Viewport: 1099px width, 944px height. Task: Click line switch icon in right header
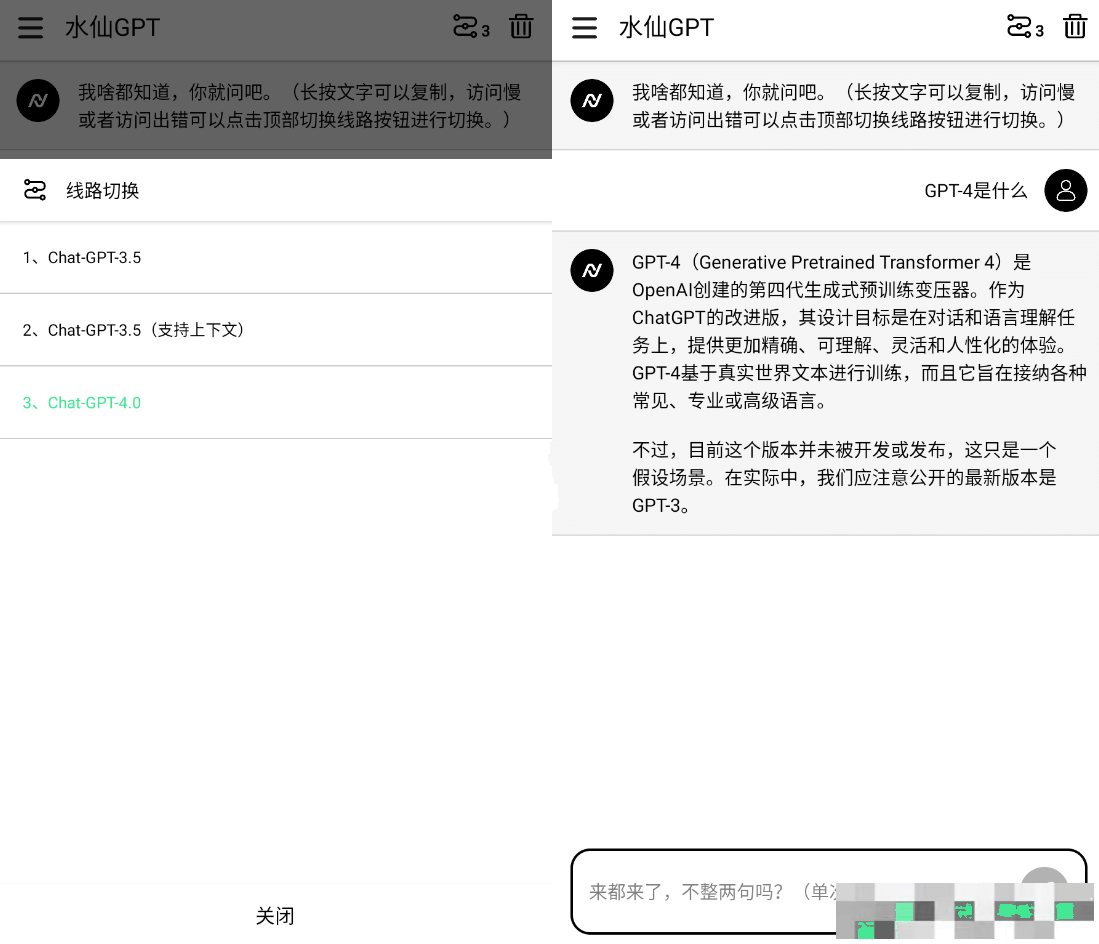click(1024, 27)
